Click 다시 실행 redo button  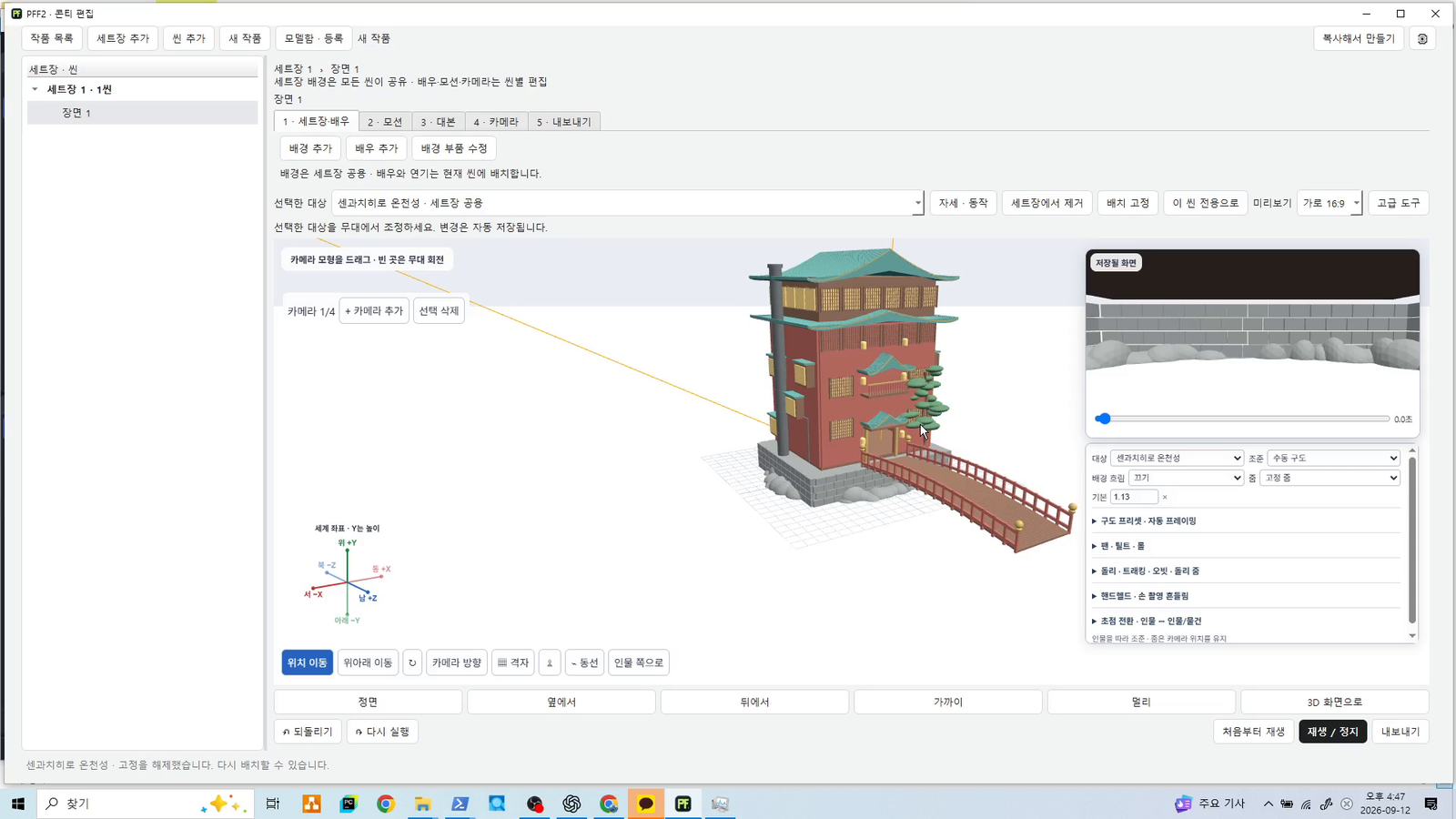[x=382, y=732]
